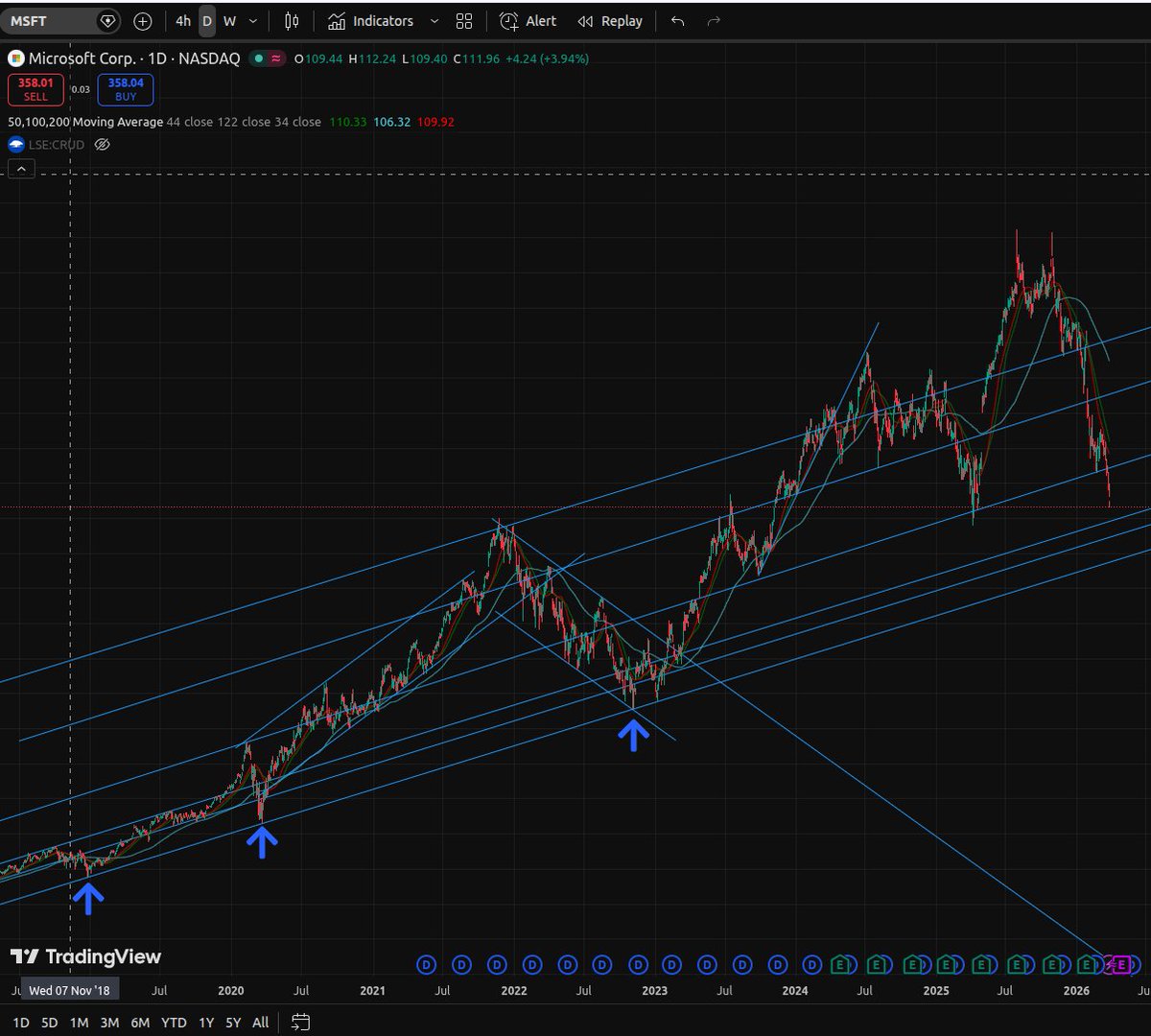
Task: Click the 358.01 SELL button
Action: coord(35,89)
